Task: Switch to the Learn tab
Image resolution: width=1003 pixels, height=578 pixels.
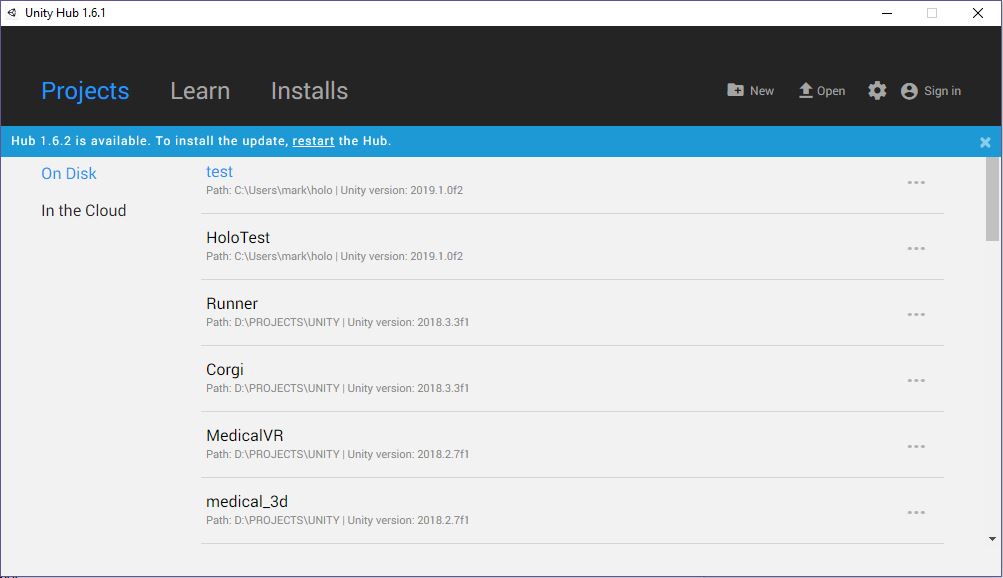Action: 200,91
